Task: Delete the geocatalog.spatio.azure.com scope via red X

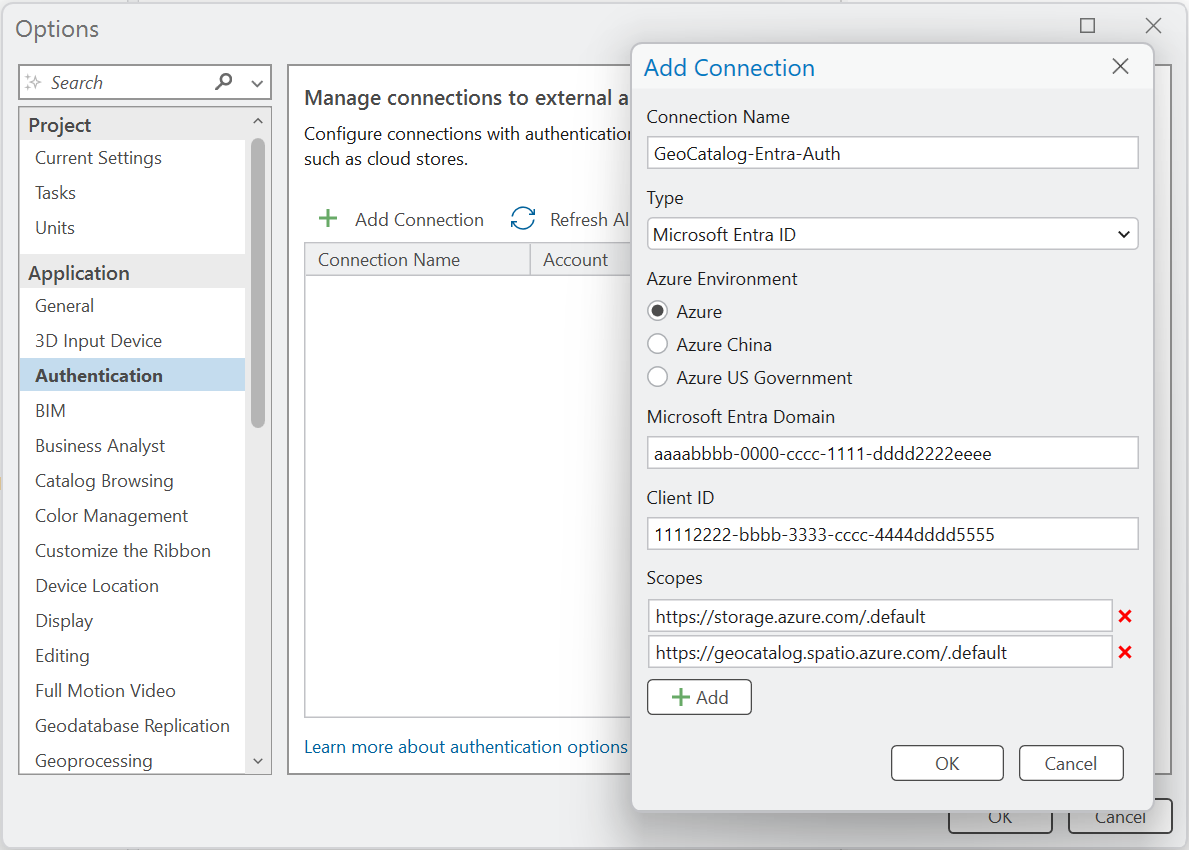Action: click(1125, 652)
